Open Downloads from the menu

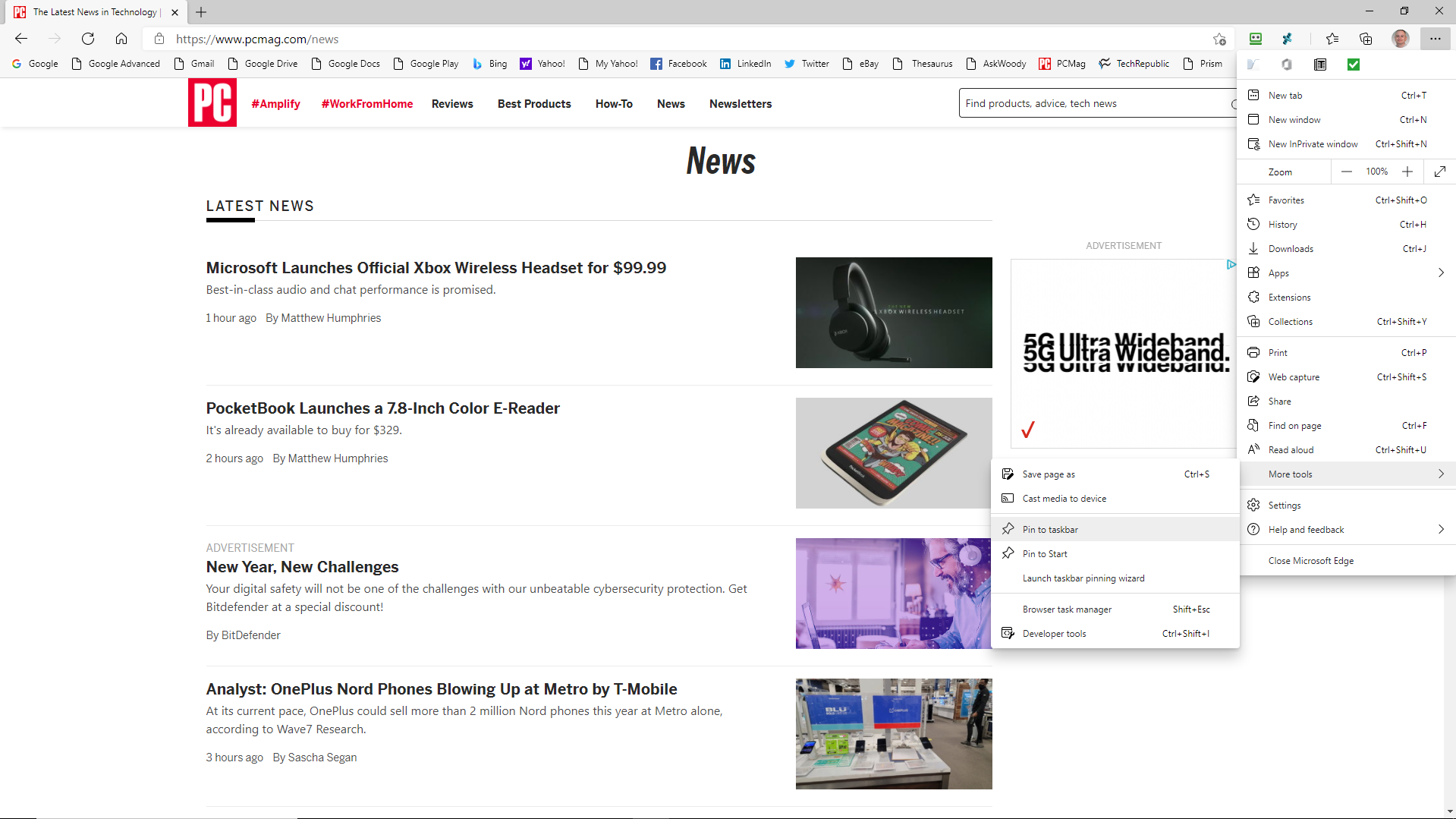tap(1347, 249)
